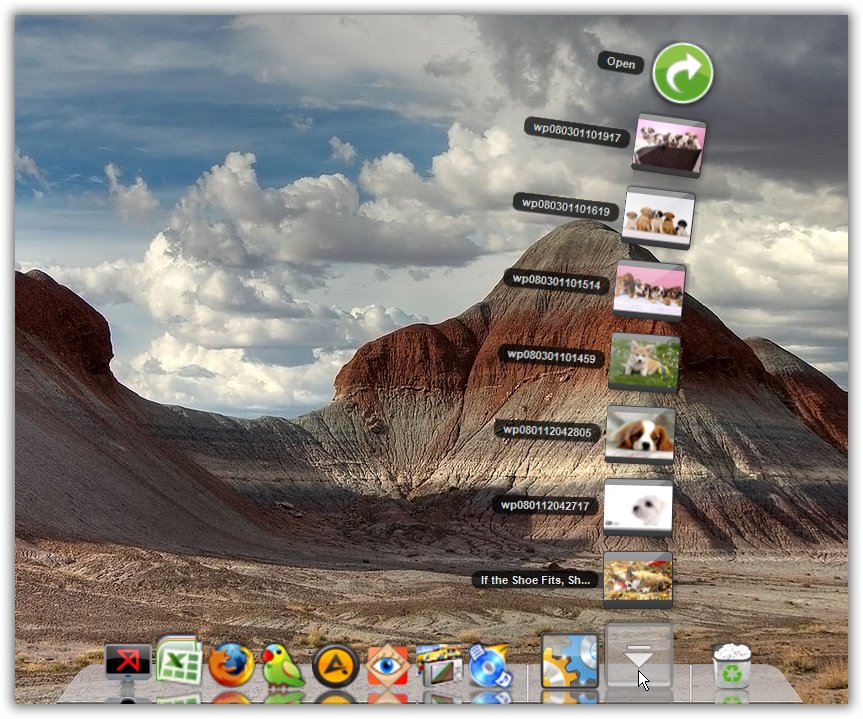This screenshot has height=719, width=863.
Task: Click the gear utilities stack icon
Action: coord(569,662)
